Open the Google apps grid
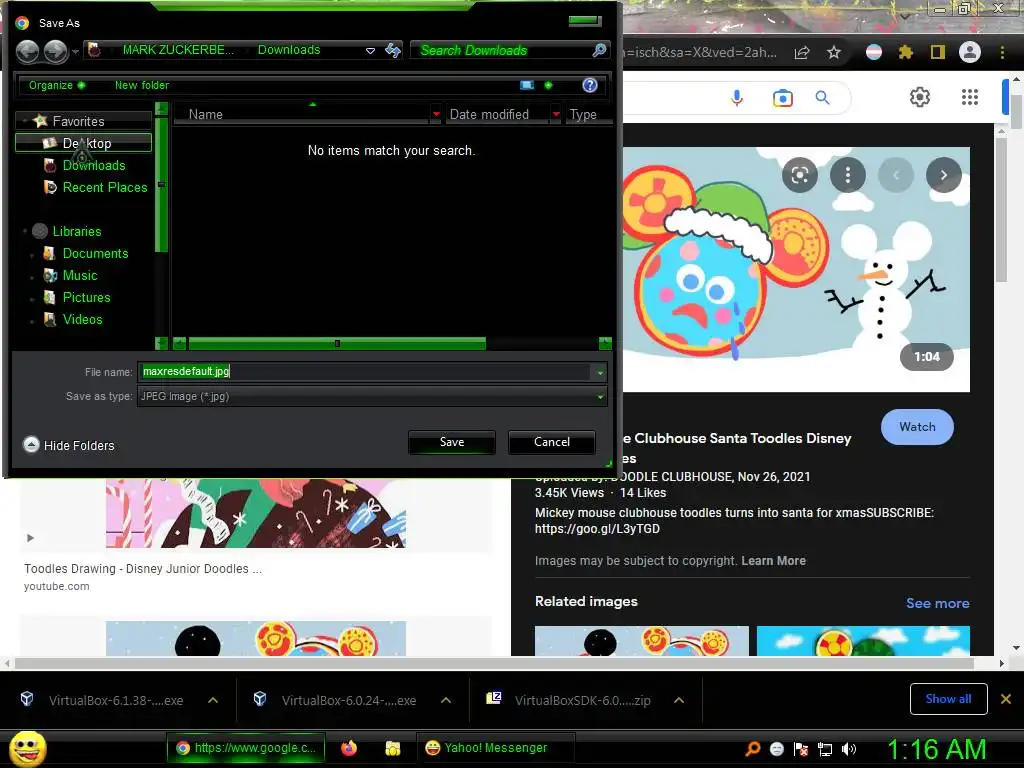 pos(970,97)
